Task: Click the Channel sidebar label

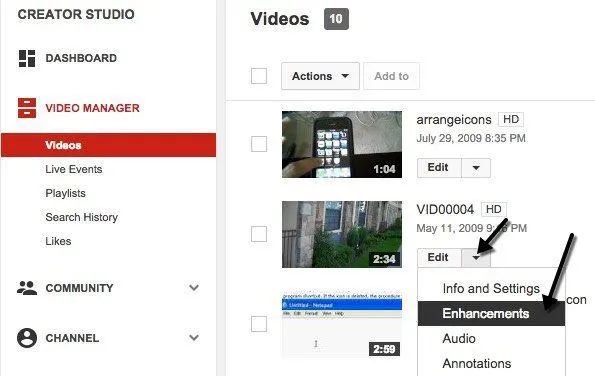Action: pyautogui.click(x=72, y=338)
